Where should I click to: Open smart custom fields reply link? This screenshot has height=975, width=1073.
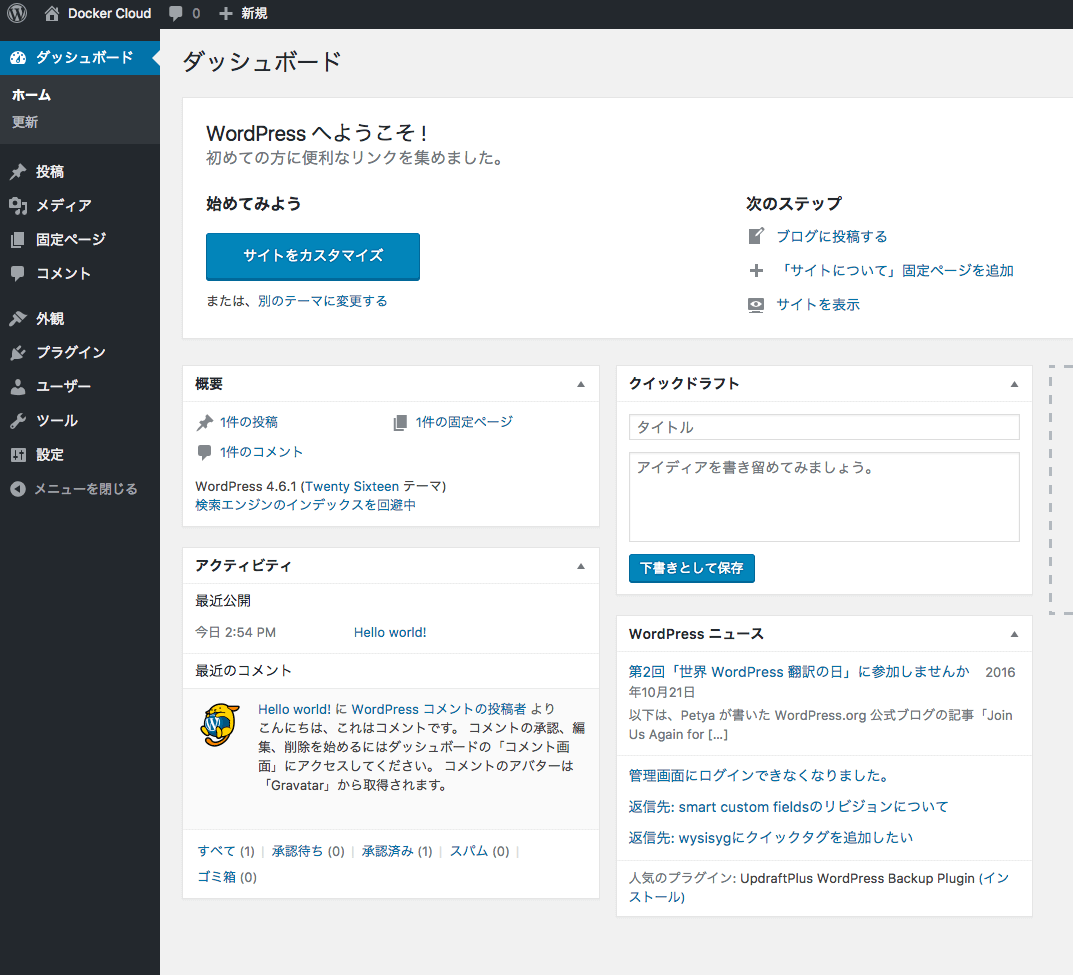click(x=788, y=807)
